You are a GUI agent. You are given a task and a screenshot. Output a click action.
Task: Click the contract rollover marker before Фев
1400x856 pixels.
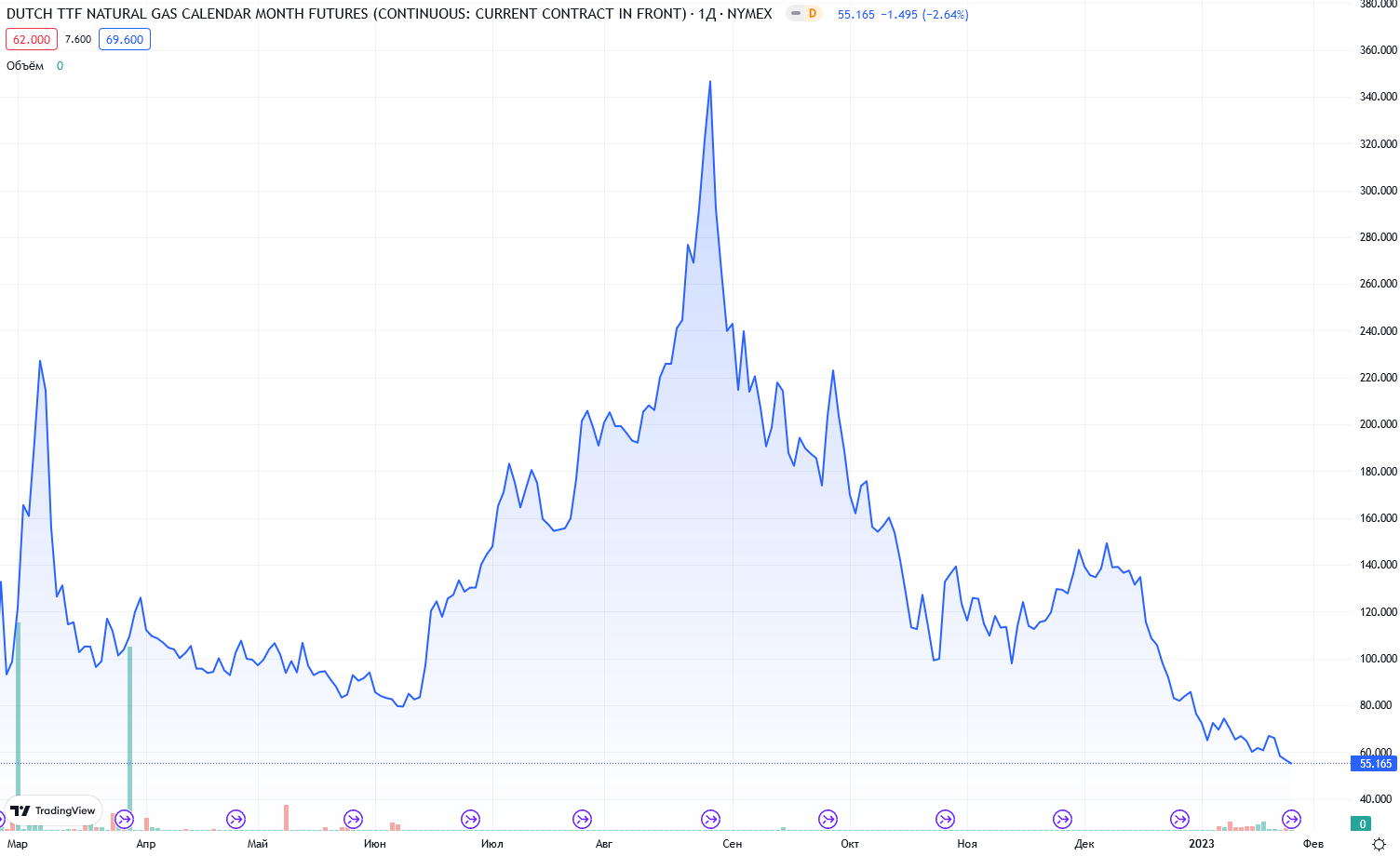click(1291, 820)
